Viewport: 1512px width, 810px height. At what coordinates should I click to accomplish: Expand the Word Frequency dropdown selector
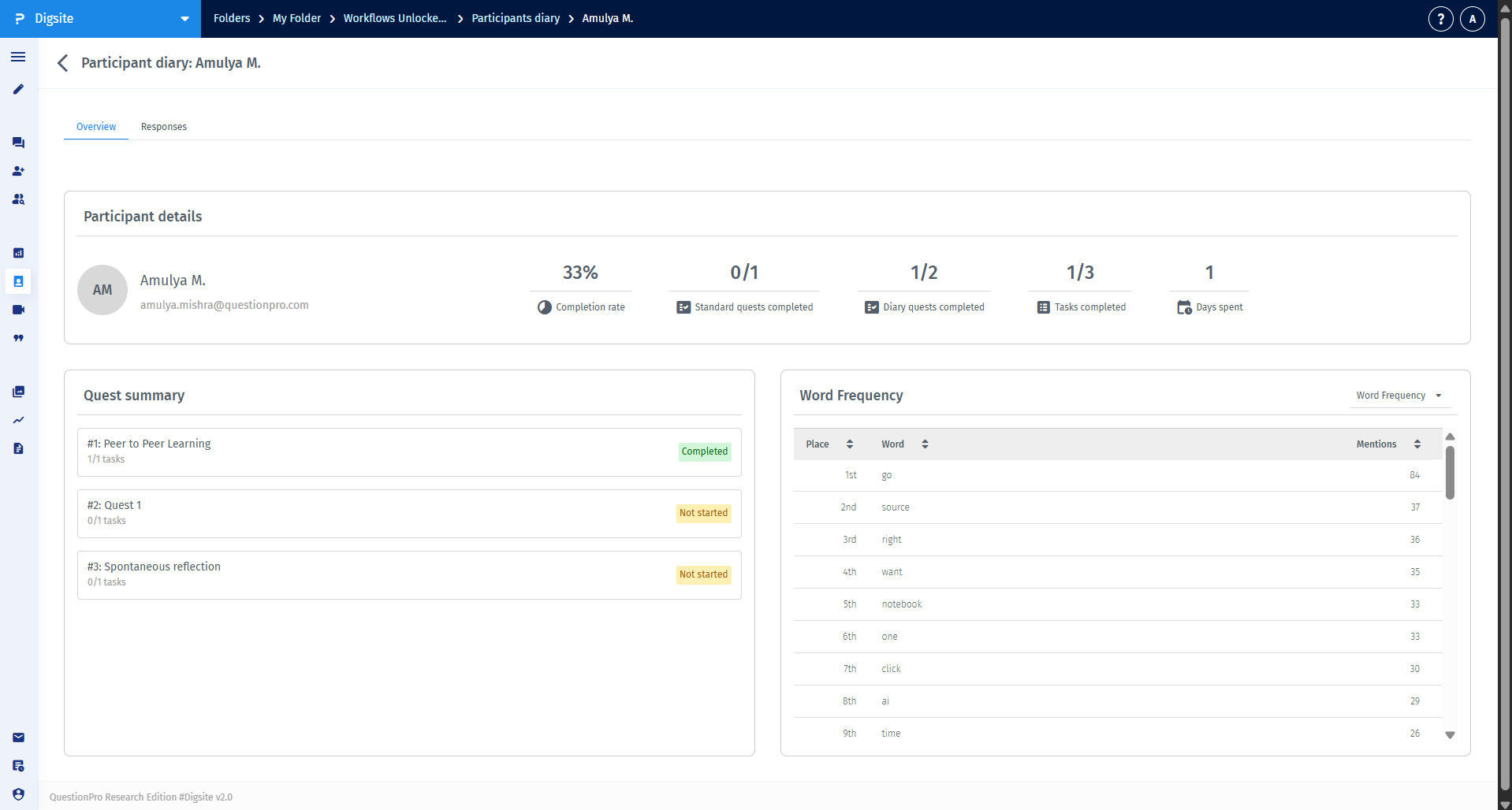[1398, 396]
